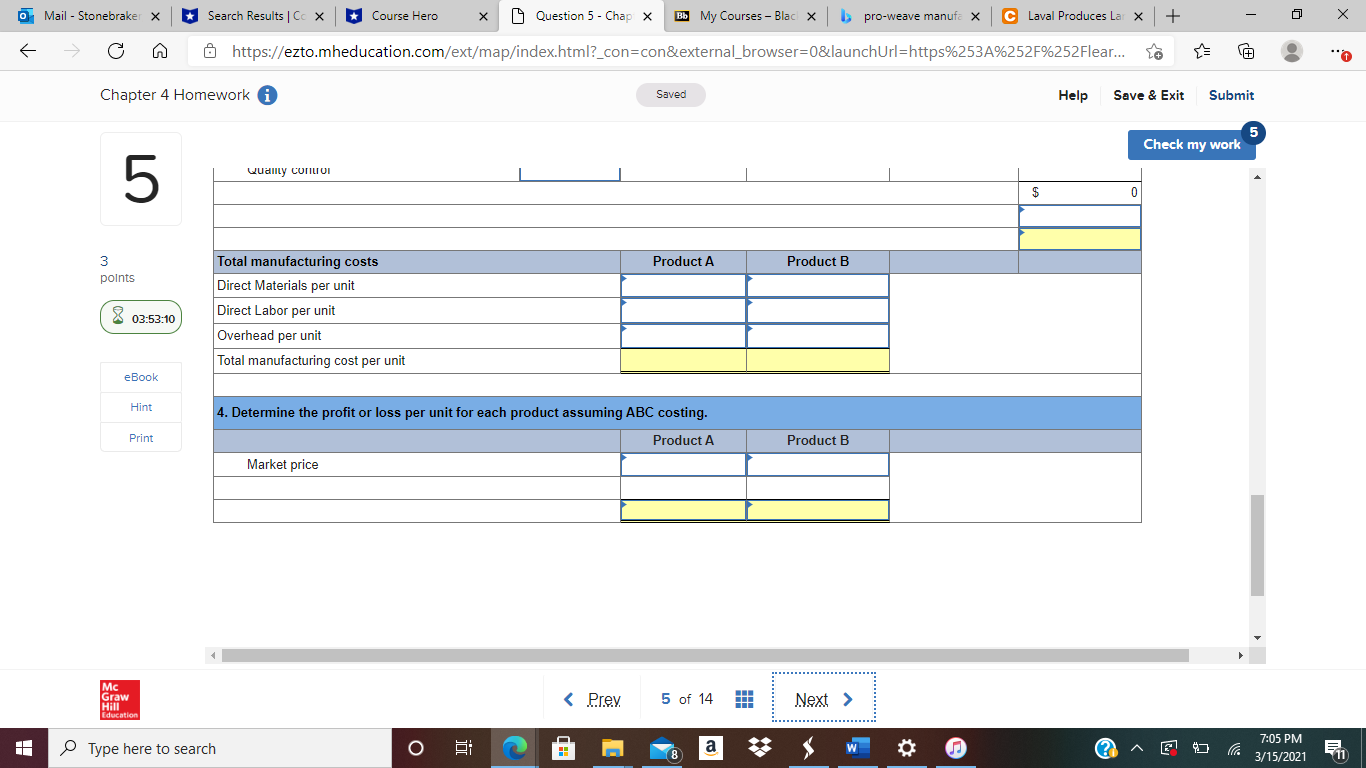
Task: Add this page to favorites via star icon
Action: pyautogui.click(x=1153, y=51)
